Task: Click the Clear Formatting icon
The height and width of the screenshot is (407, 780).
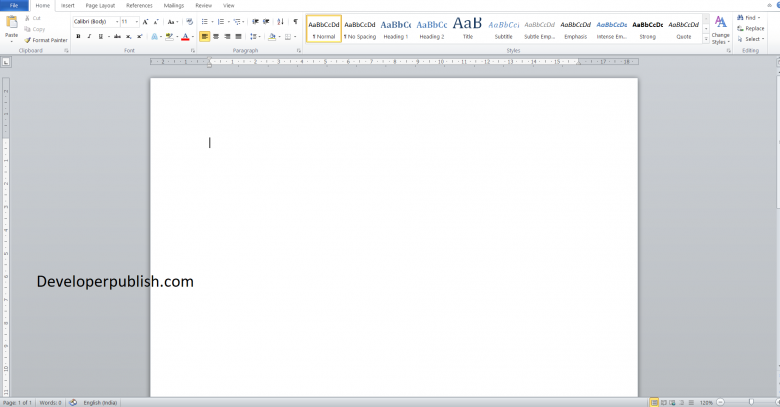Action: click(189, 21)
